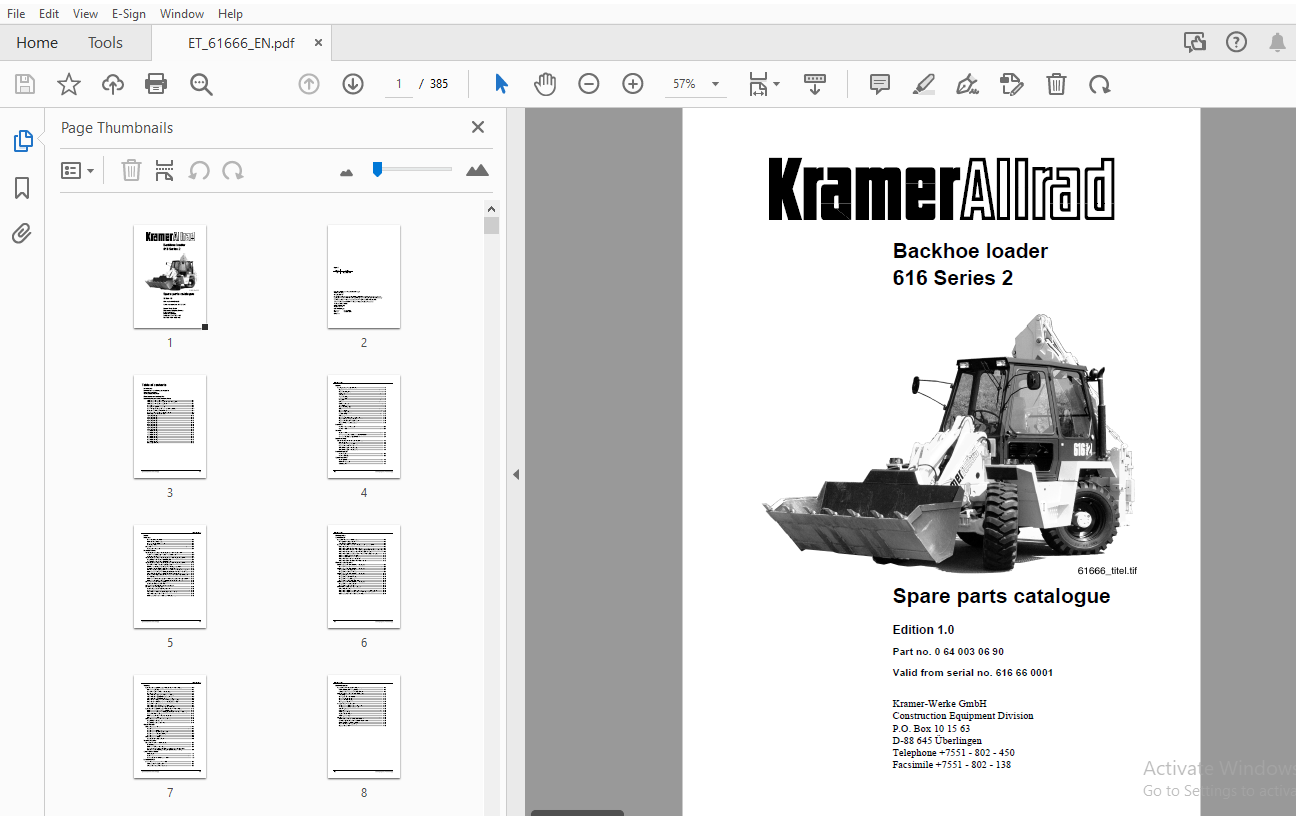Image resolution: width=1296 pixels, height=816 pixels.
Task: Open the Window menu
Action: coord(182,14)
